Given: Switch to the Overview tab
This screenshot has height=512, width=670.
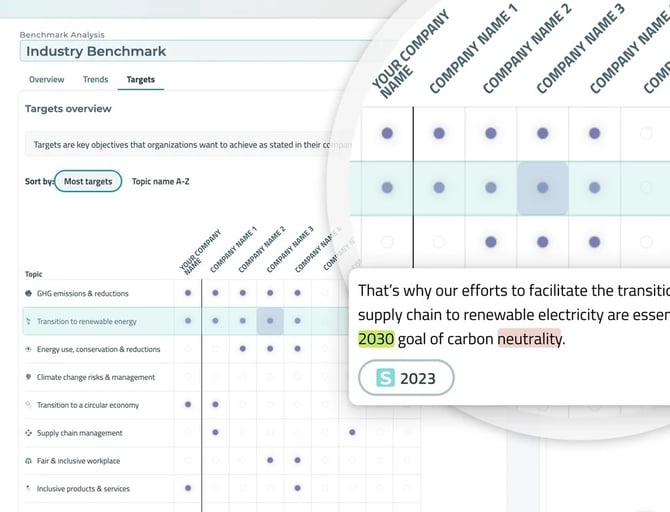Looking at the screenshot, I should (x=47, y=79).
